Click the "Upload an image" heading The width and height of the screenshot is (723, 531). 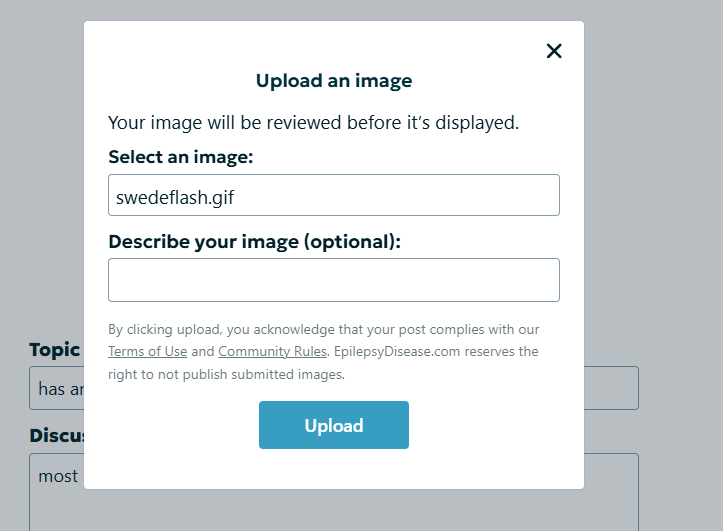(x=333, y=81)
